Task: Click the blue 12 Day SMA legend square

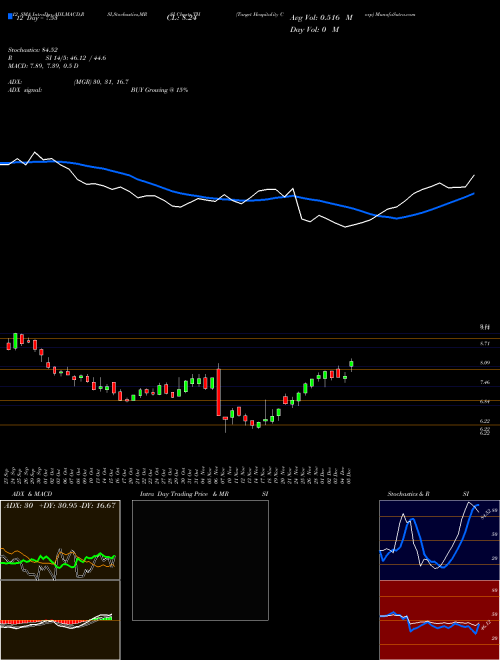Action: [10, 17]
